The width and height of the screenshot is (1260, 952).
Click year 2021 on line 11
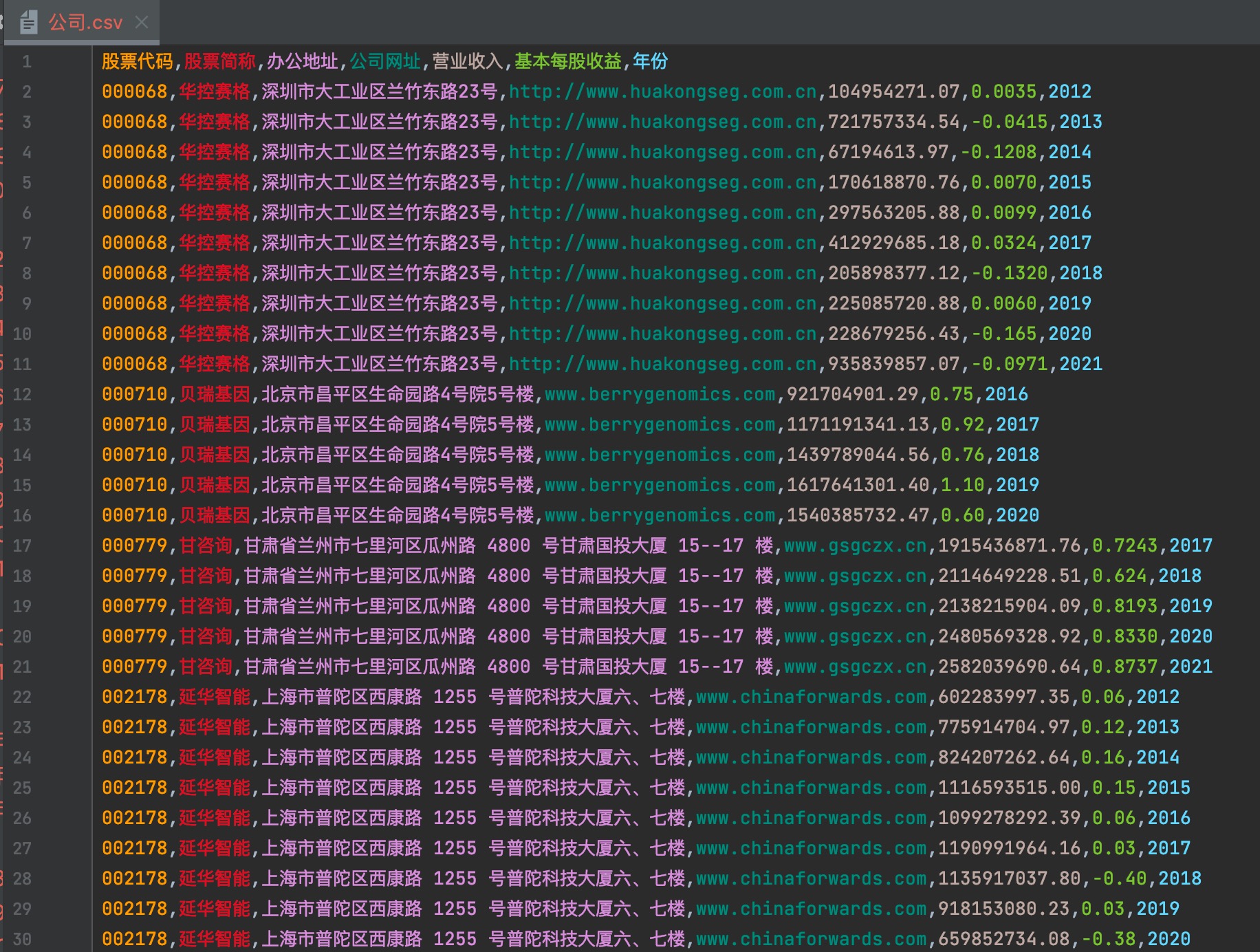(1081, 364)
